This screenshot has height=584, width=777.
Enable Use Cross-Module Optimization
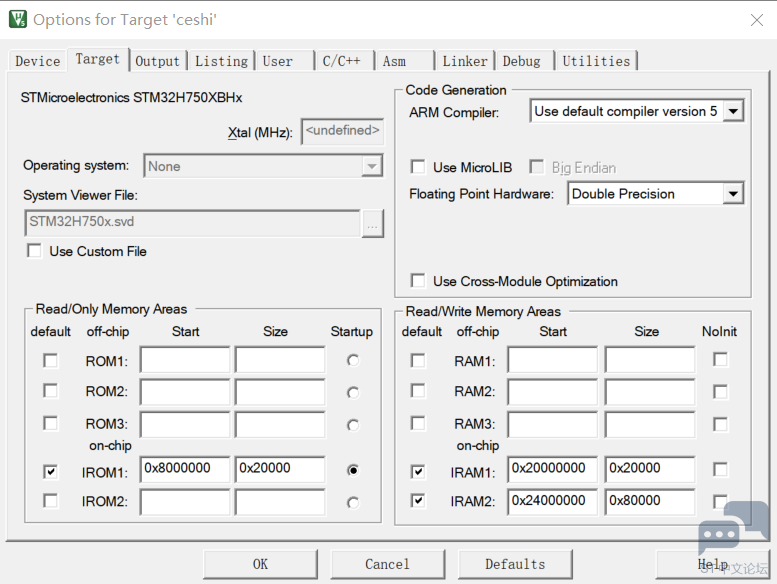coord(418,281)
